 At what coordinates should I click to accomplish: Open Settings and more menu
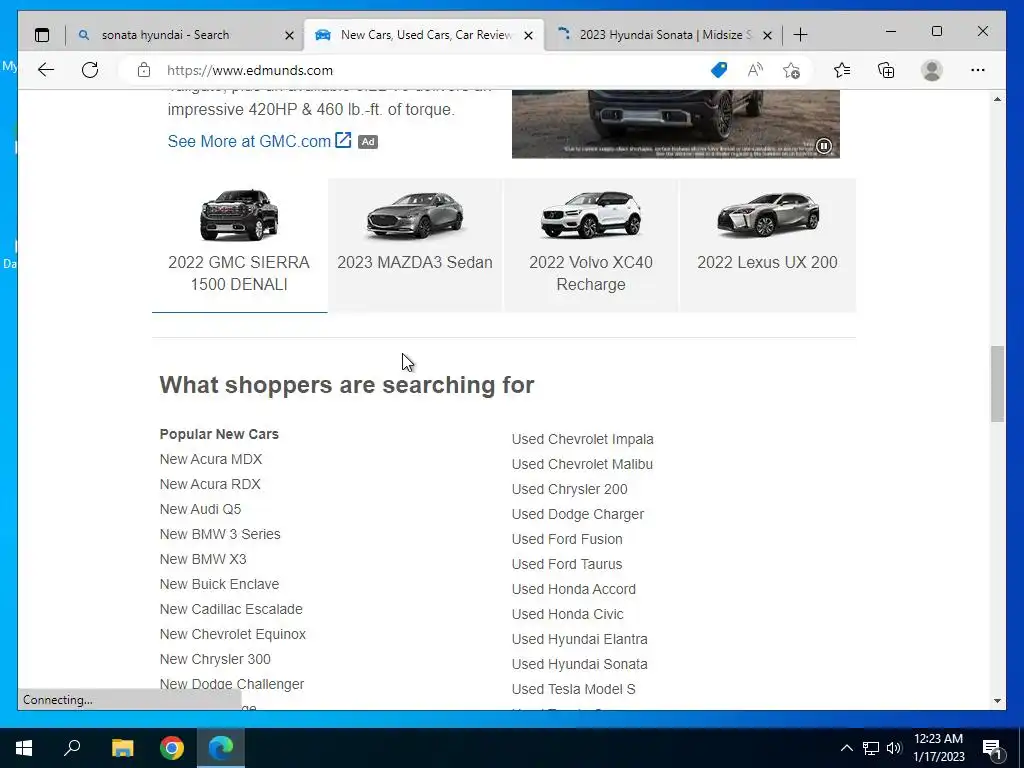pyautogui.click(x=978, y=70)
